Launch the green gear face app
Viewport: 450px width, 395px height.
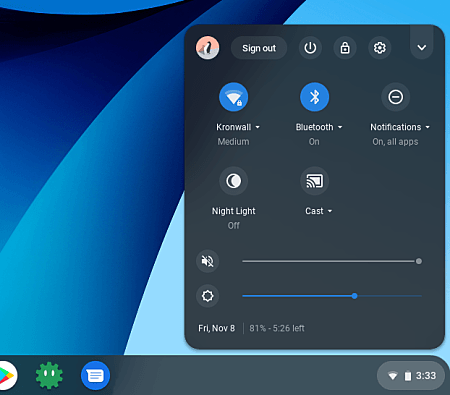coord(49,375)
